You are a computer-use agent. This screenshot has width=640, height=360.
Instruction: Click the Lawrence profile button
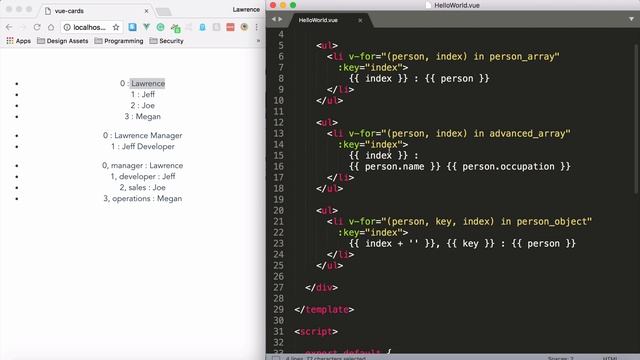(x=246, y=9)
